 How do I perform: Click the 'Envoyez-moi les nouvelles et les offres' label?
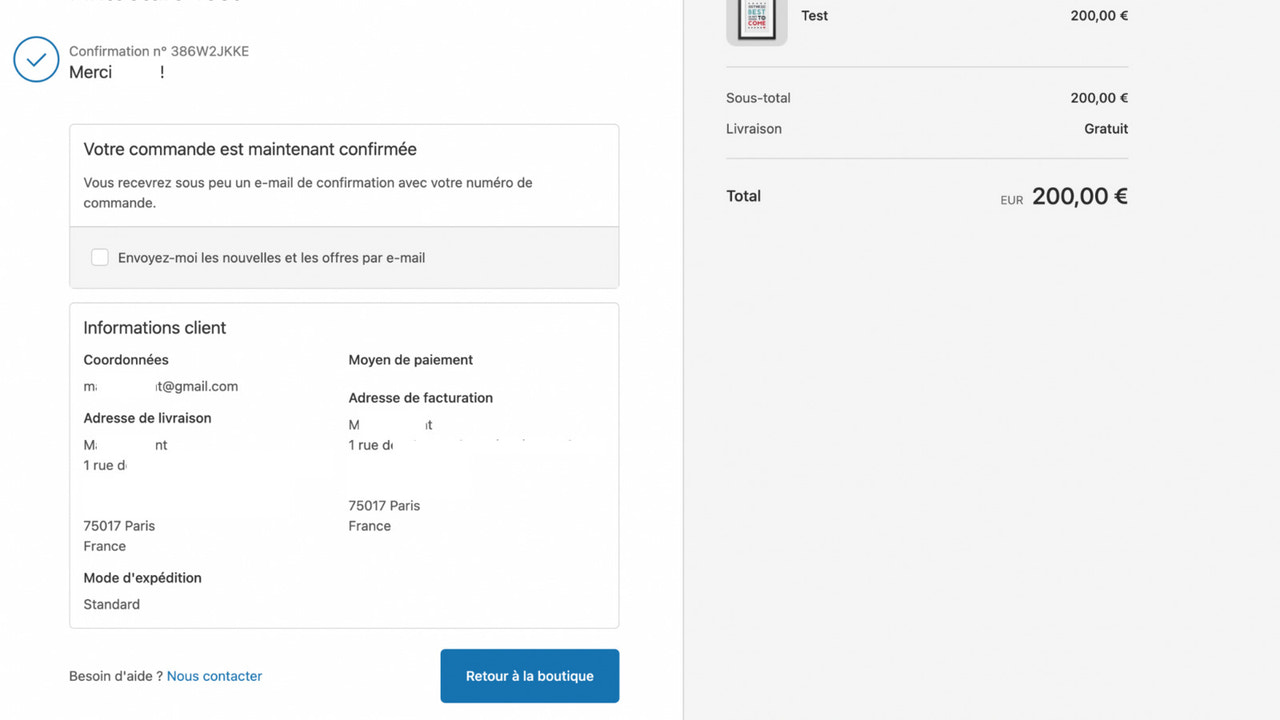pyautogui.click(x=271, y=258)
